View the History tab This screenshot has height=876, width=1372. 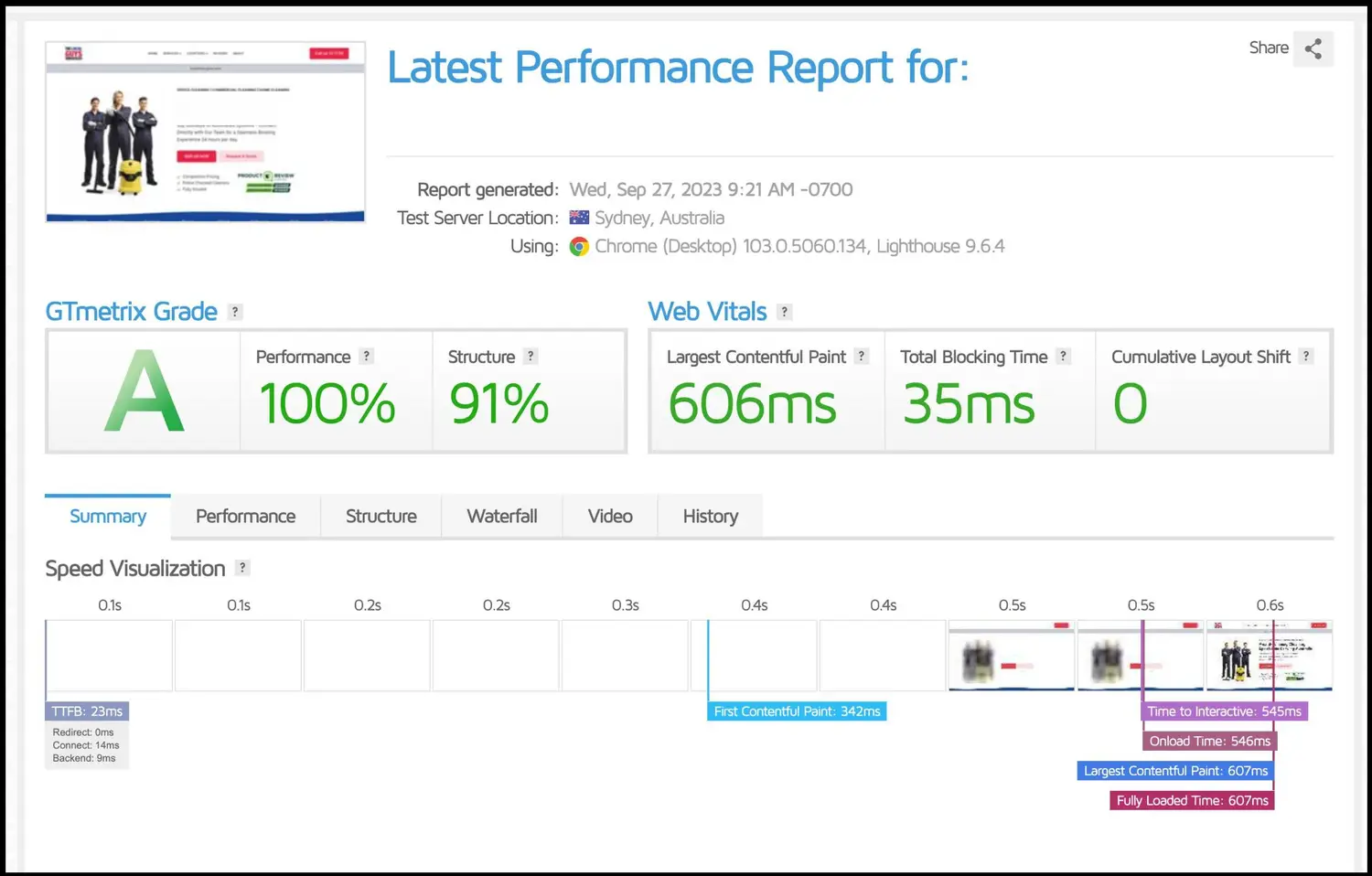[x=710, y=516]
